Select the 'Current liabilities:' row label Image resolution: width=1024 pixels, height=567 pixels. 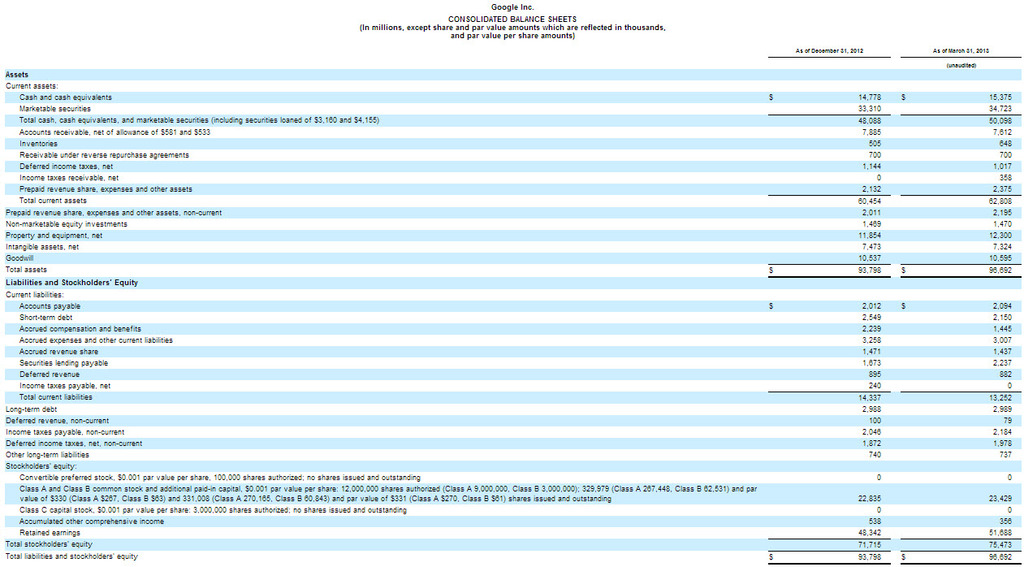point(37,295)
